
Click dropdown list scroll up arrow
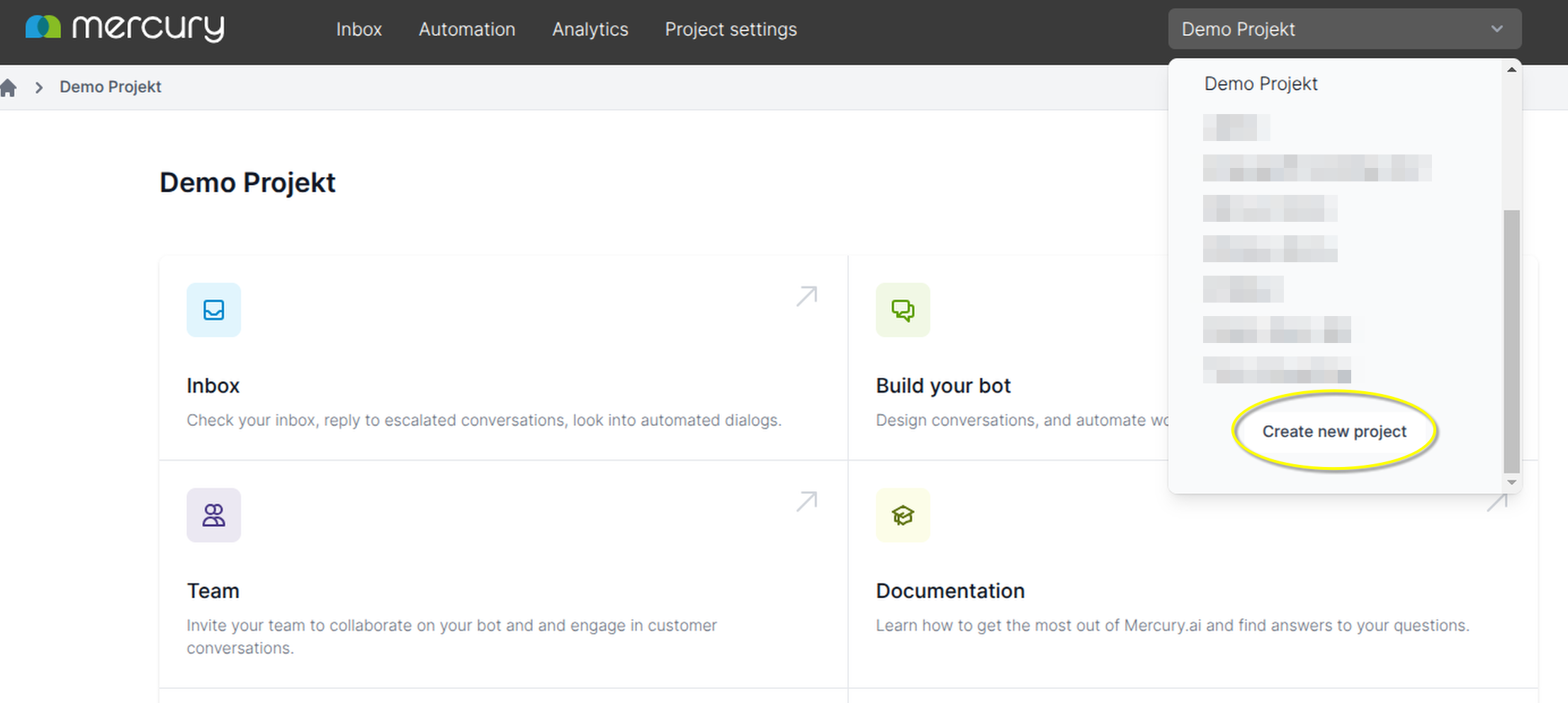[1511, 69]
